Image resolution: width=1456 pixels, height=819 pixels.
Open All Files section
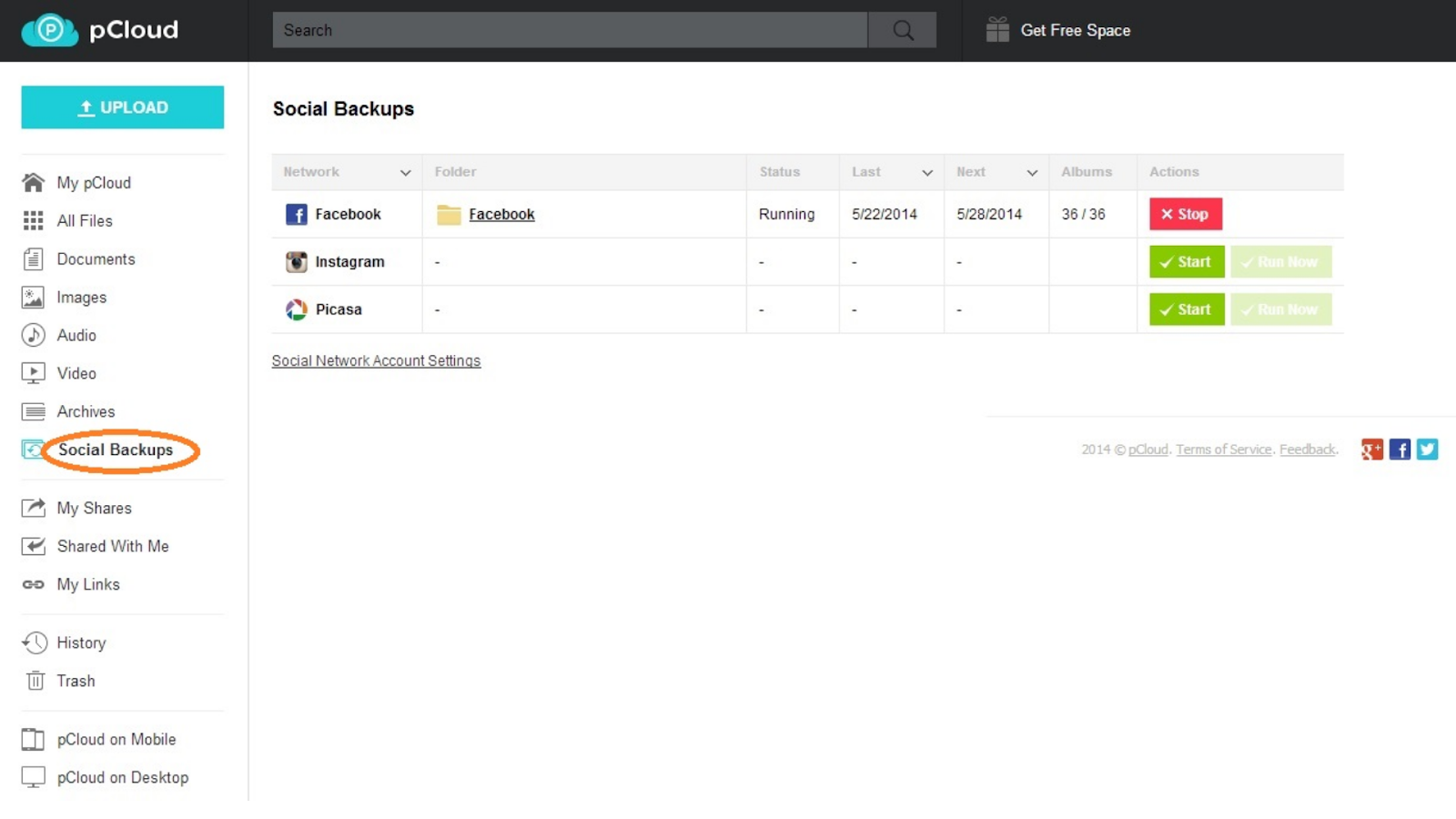tap(85, 221)
